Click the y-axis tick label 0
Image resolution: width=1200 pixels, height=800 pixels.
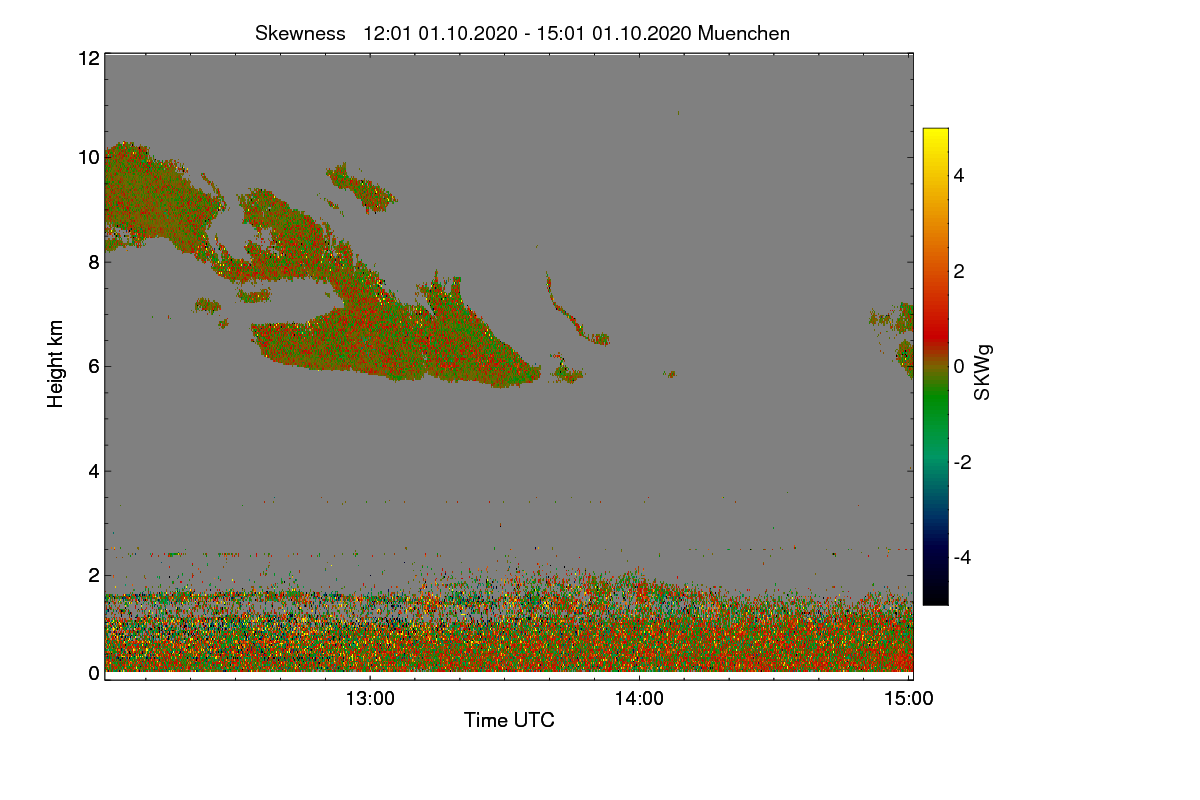coord(94,673)
